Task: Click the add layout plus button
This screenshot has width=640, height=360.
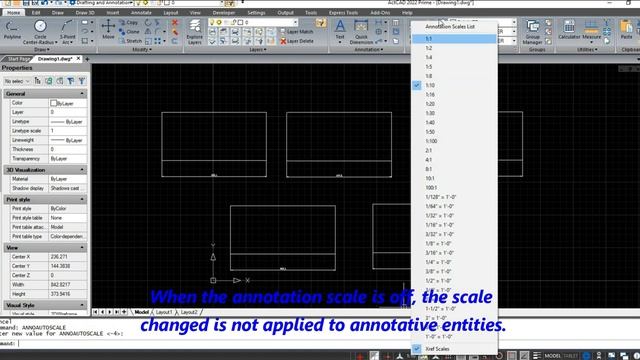Action: [124, 312]
